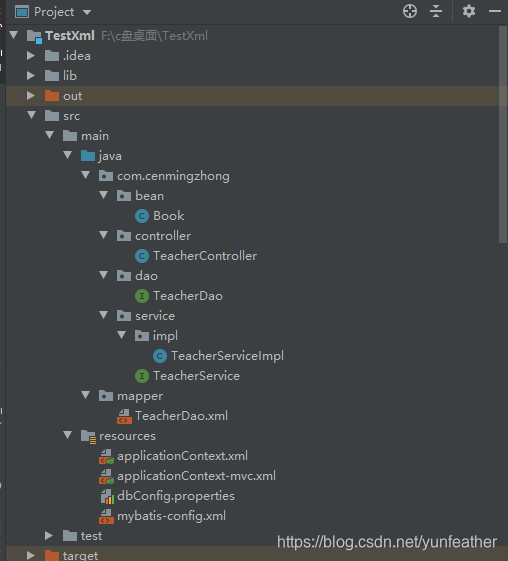Collapse the dao package arrow
This screenshot has width=508, height=561.
104,275
